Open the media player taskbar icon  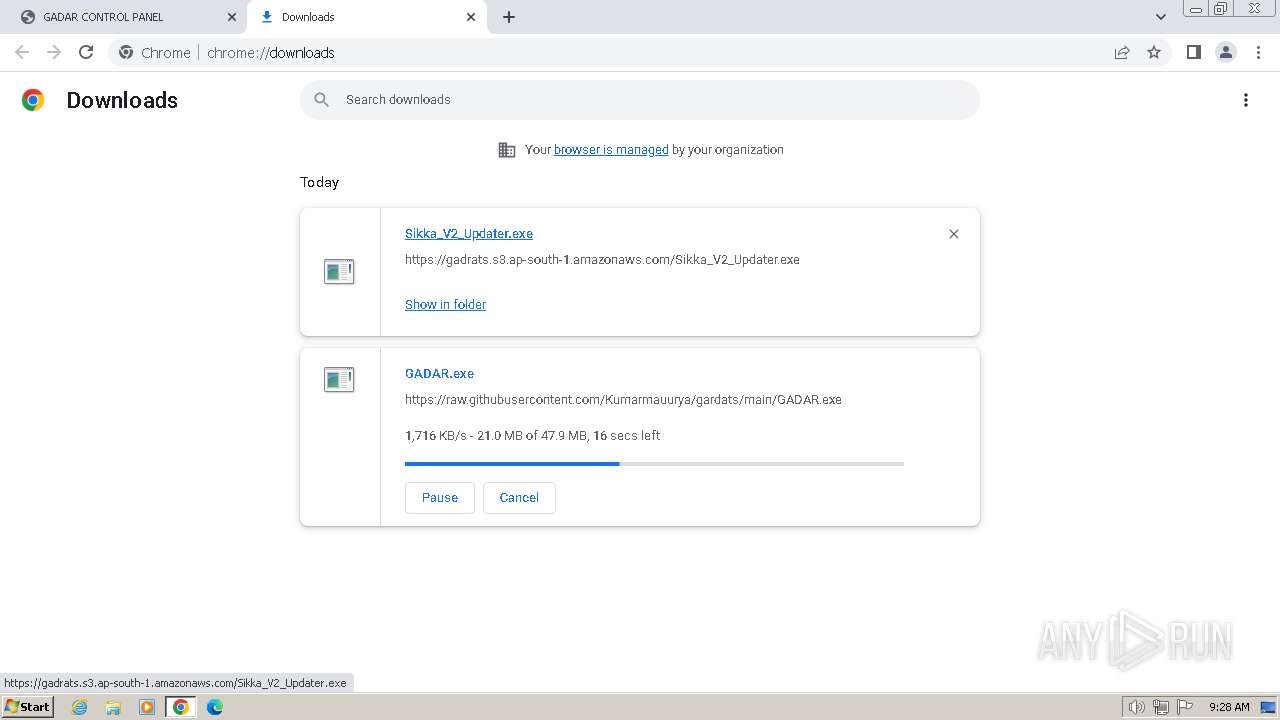pos(147,707)
